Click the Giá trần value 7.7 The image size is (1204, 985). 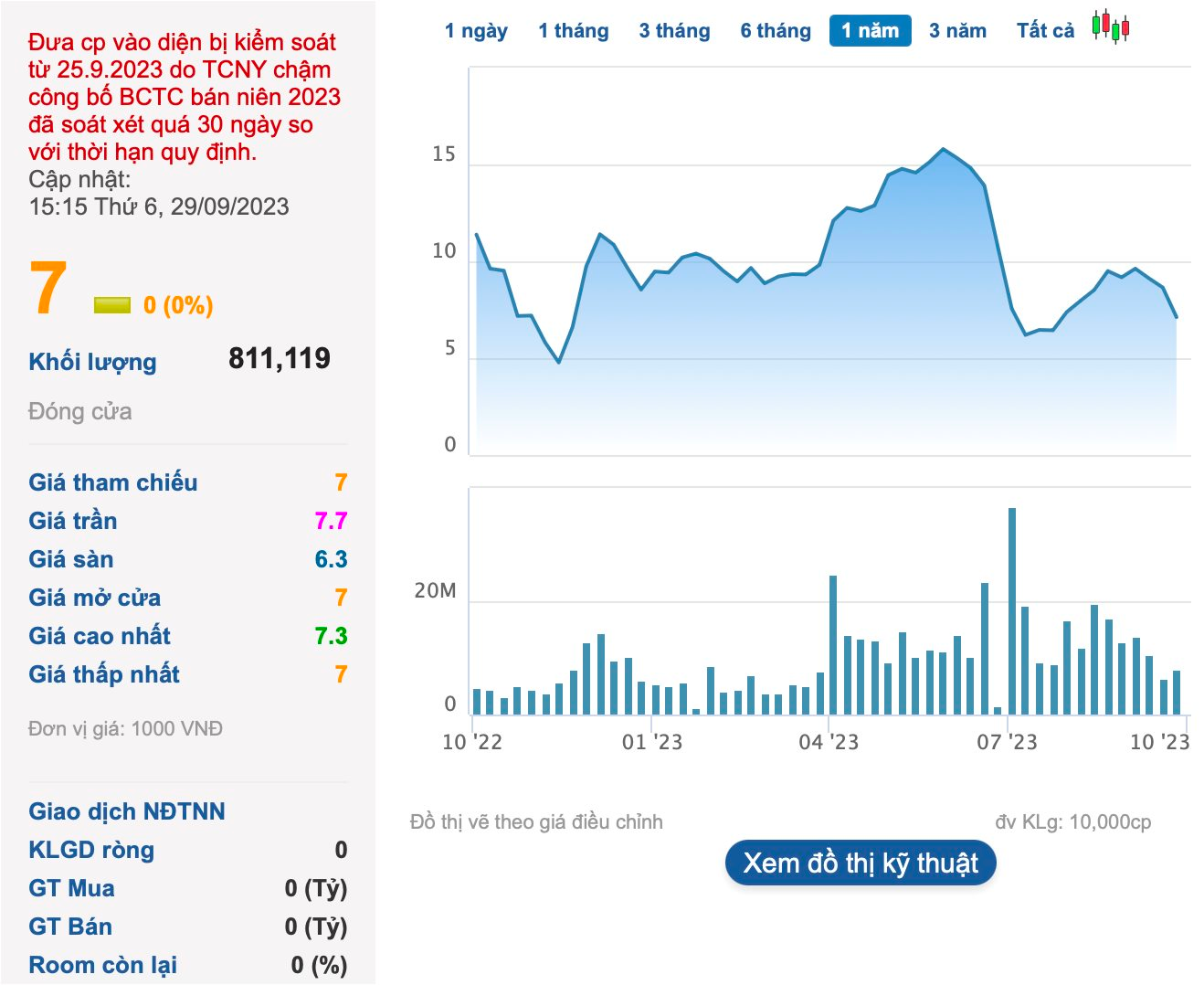331,521
